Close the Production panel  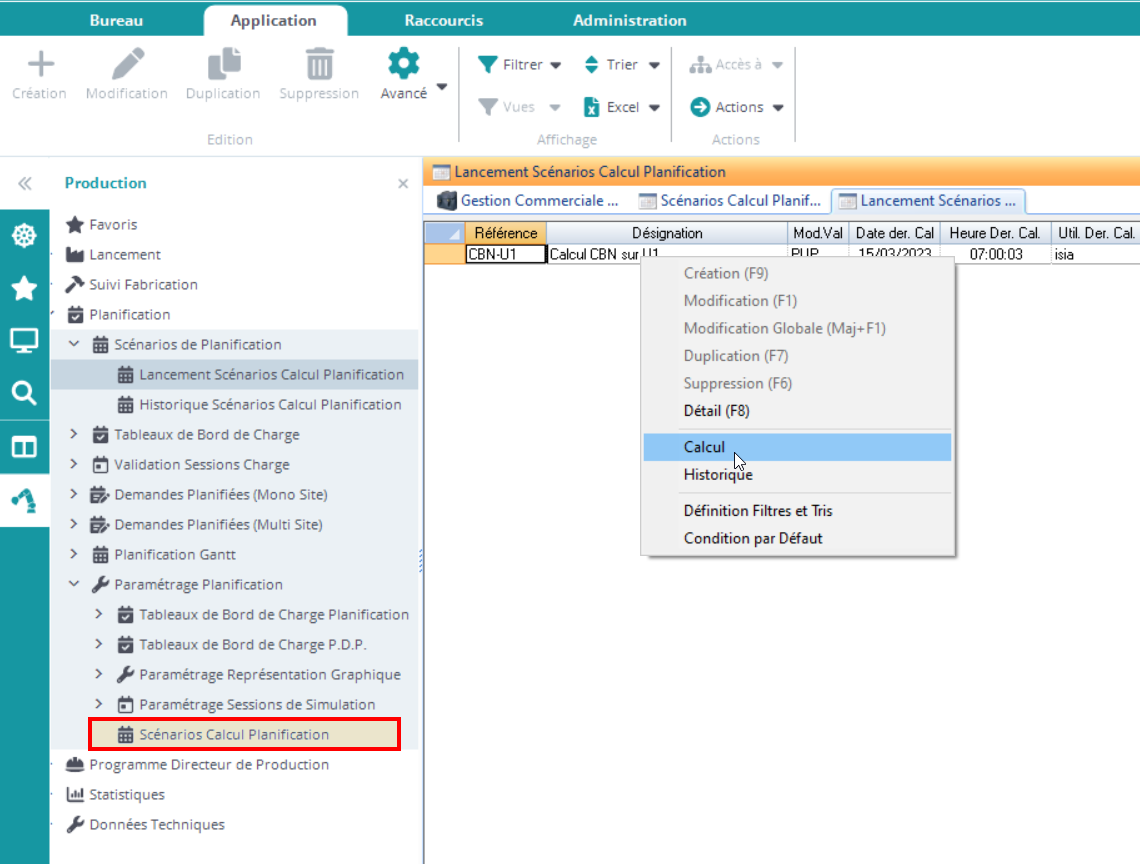[403, 184]
